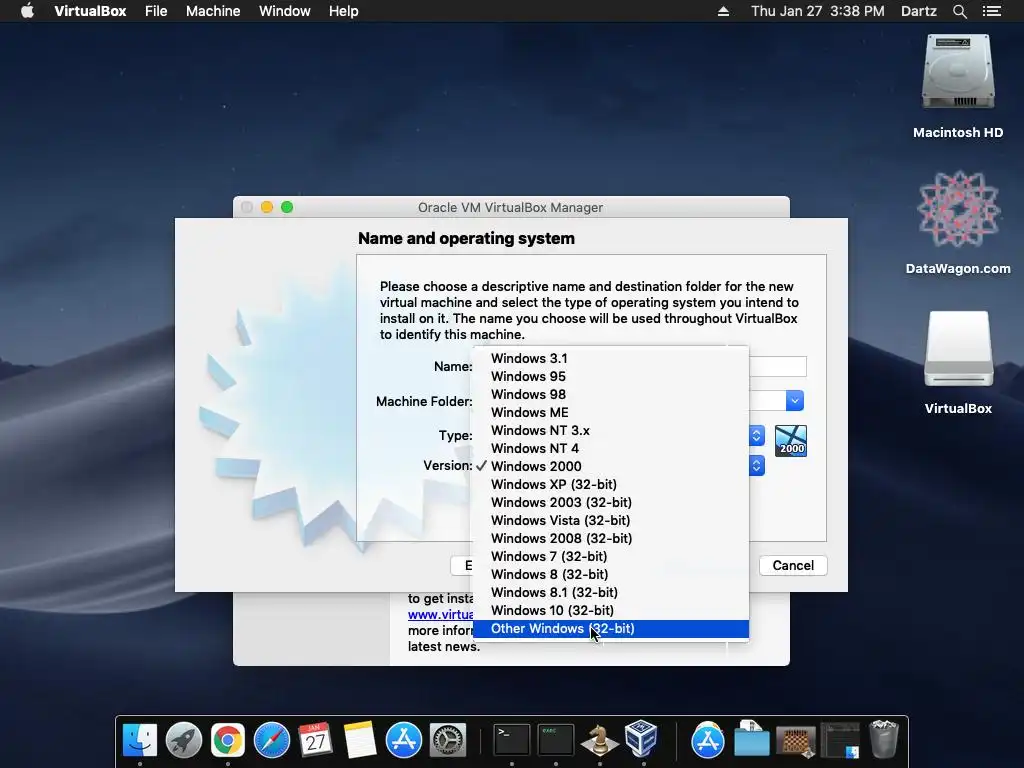Open the Notes app in Dock
1024x768 pixels.
[360, 740]
